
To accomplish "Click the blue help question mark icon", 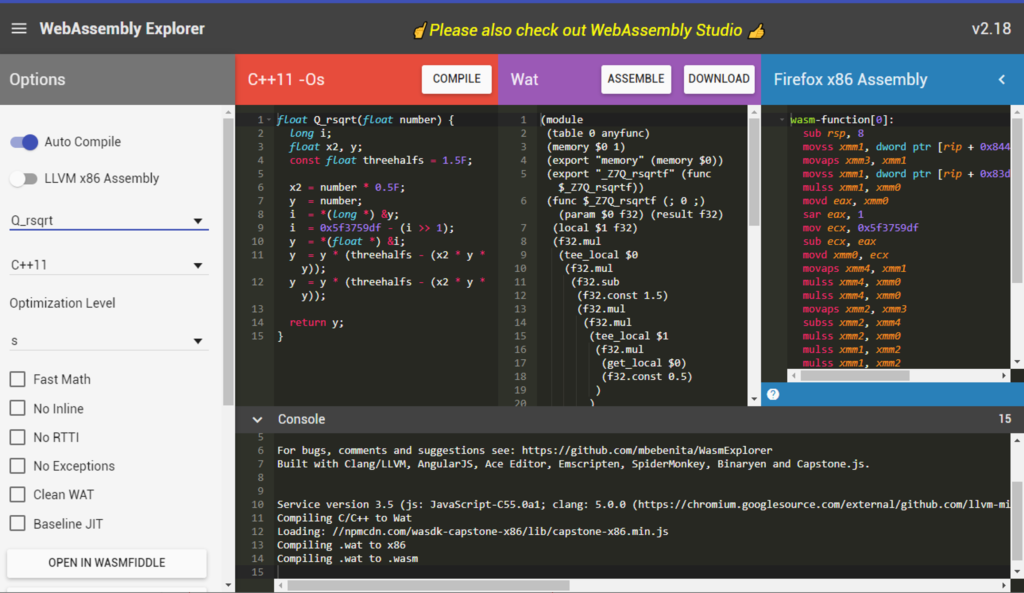I will click(x=771, y=394).
